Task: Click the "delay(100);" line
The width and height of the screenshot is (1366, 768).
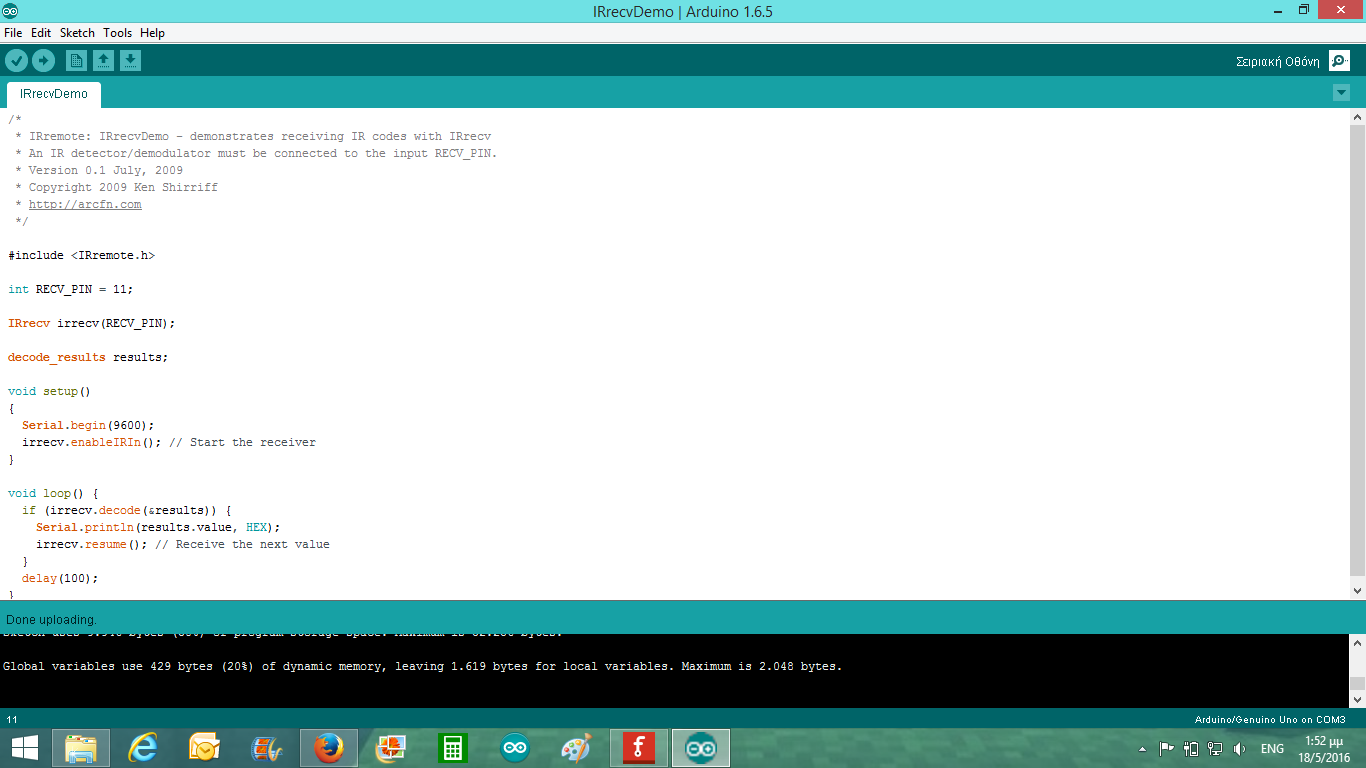Action: 60,578
